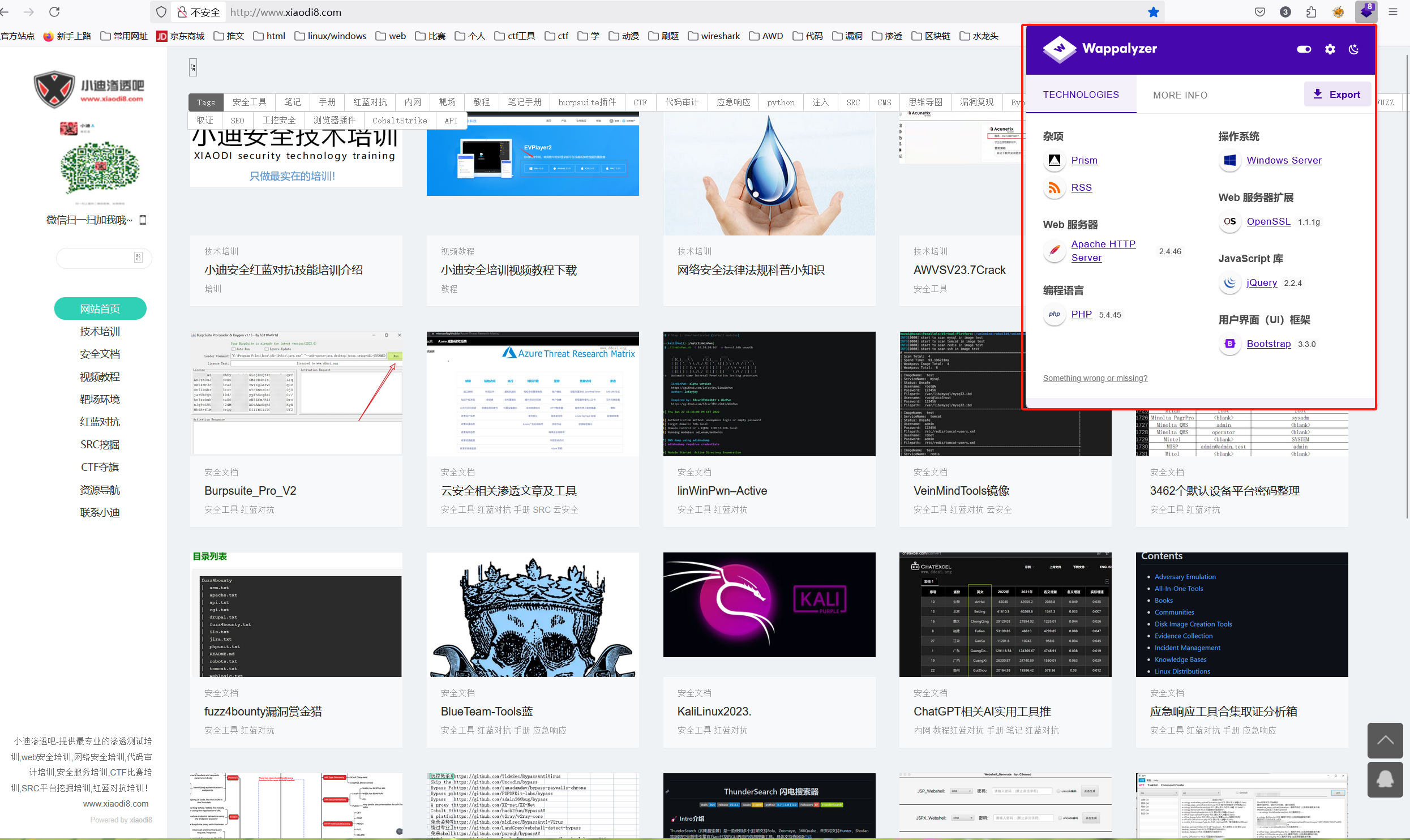This screenshot has width=1410, height=840.
Task: Click back-to-top arrow button
Action: [x=1385, y=740]
